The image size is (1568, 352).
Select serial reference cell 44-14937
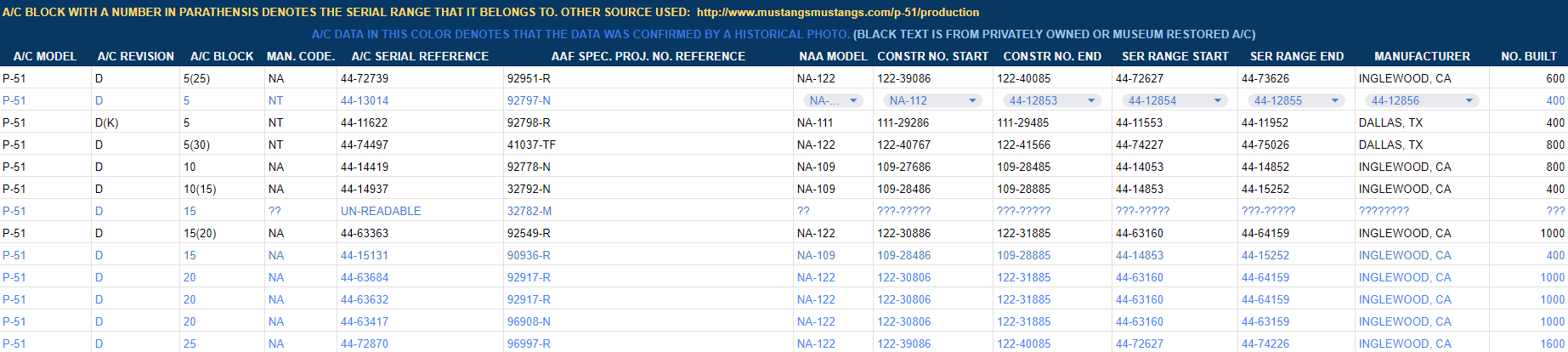pyautogui.click(x=420, y=189)
